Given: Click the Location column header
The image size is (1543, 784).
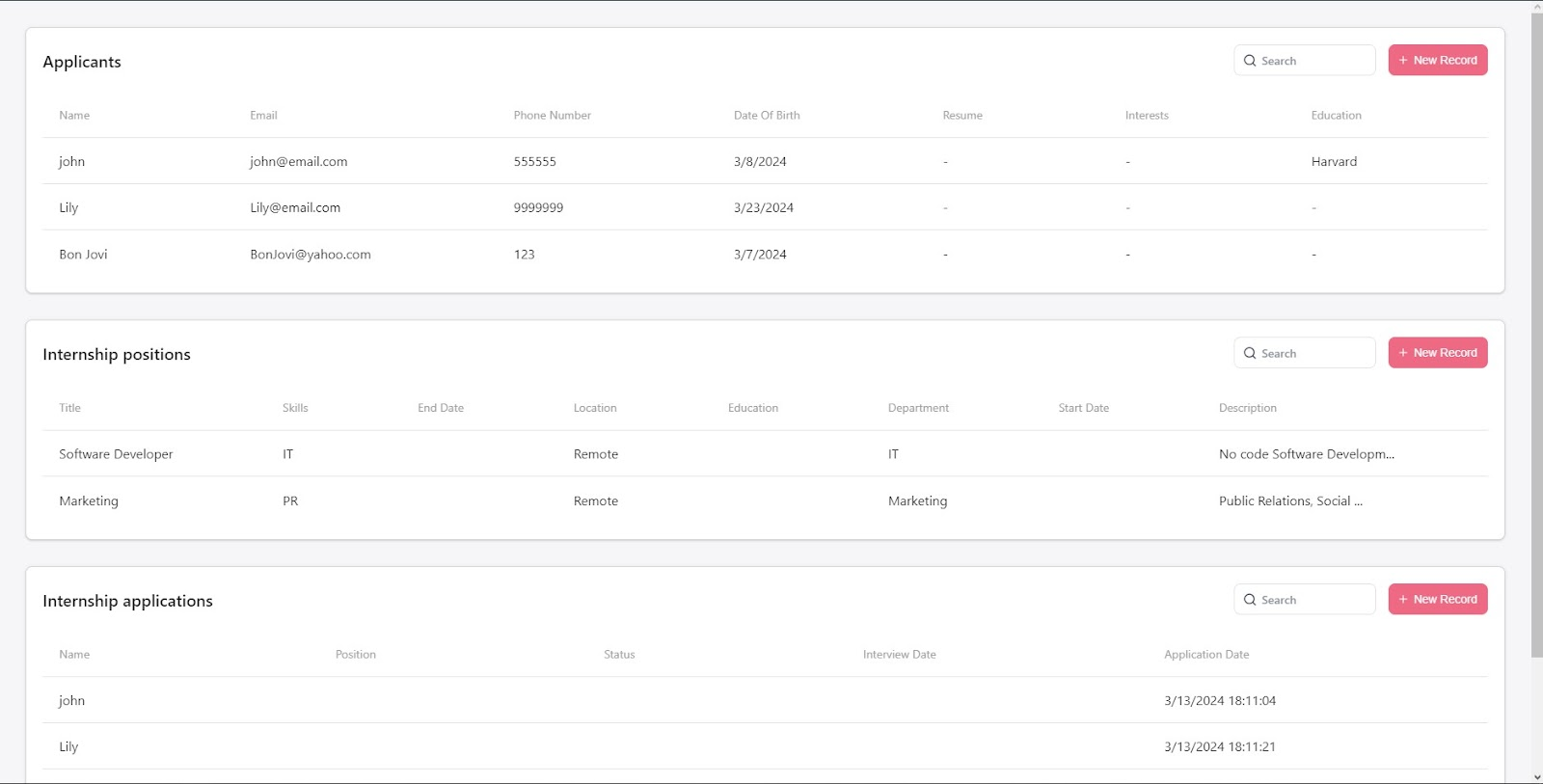Looking at the screenshot, I should 595,408.
